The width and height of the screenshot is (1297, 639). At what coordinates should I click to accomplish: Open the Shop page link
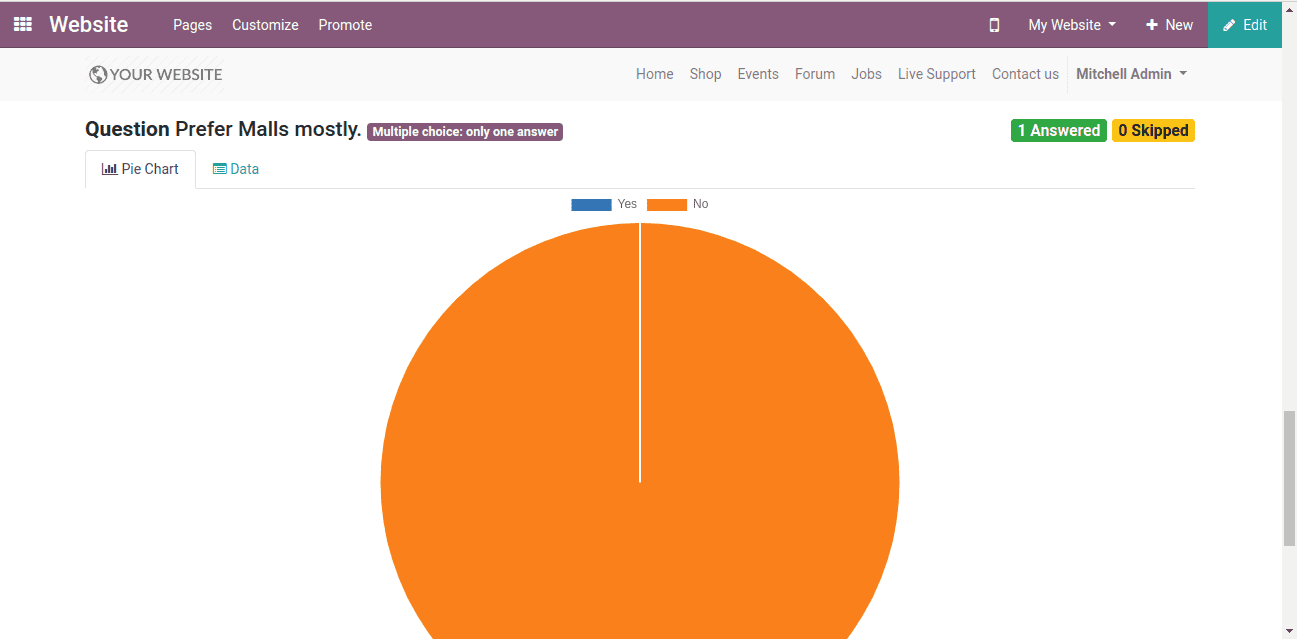click(705, 74)
